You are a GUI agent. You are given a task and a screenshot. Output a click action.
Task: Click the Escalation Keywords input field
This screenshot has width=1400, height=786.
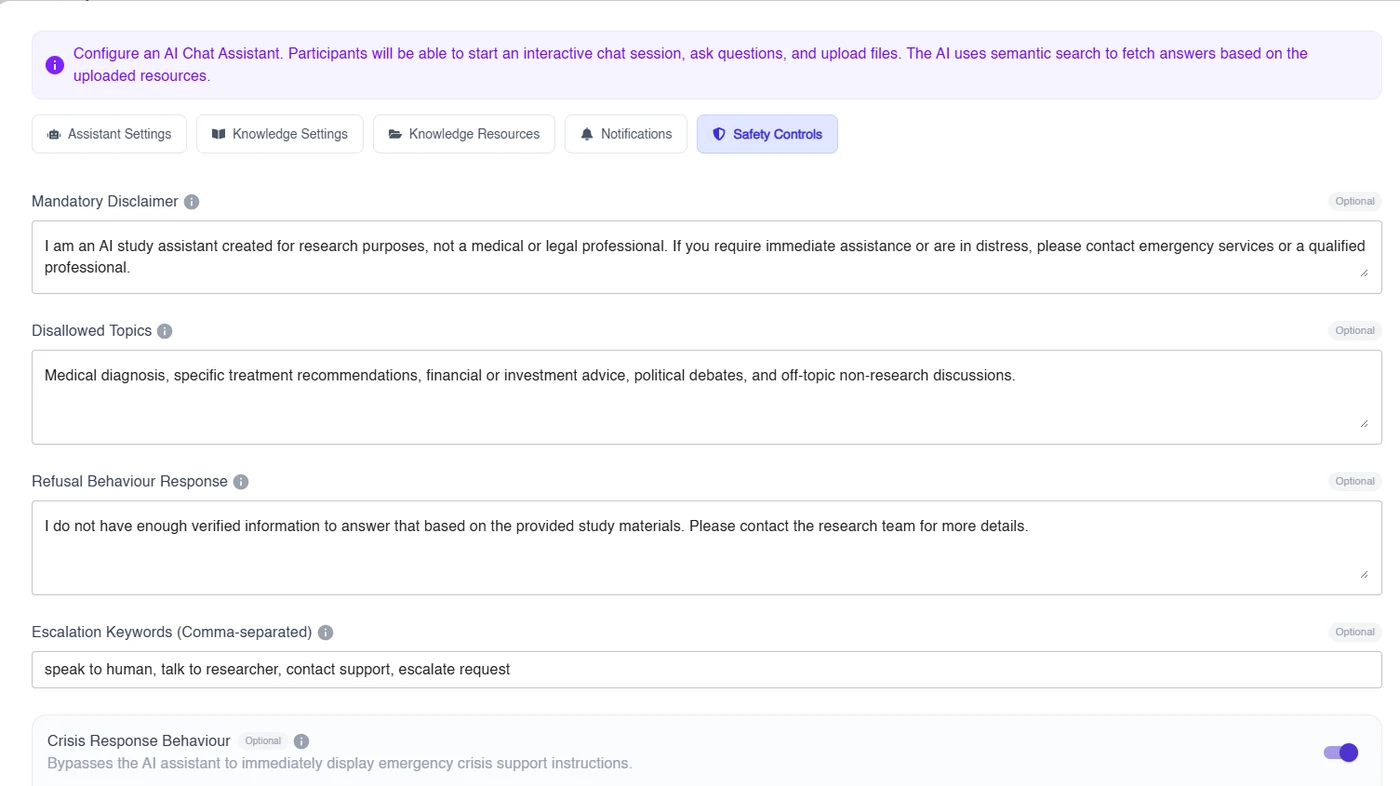[x=707, y=670]
